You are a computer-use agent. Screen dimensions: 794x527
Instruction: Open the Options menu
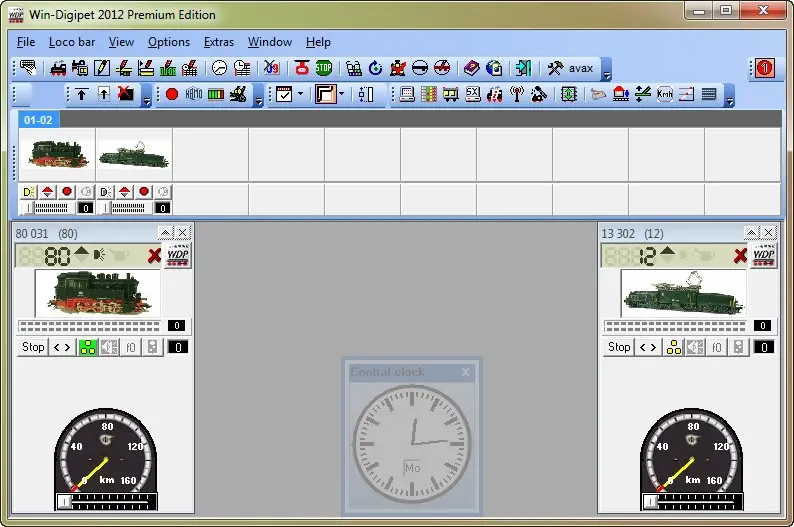(169, 42)
